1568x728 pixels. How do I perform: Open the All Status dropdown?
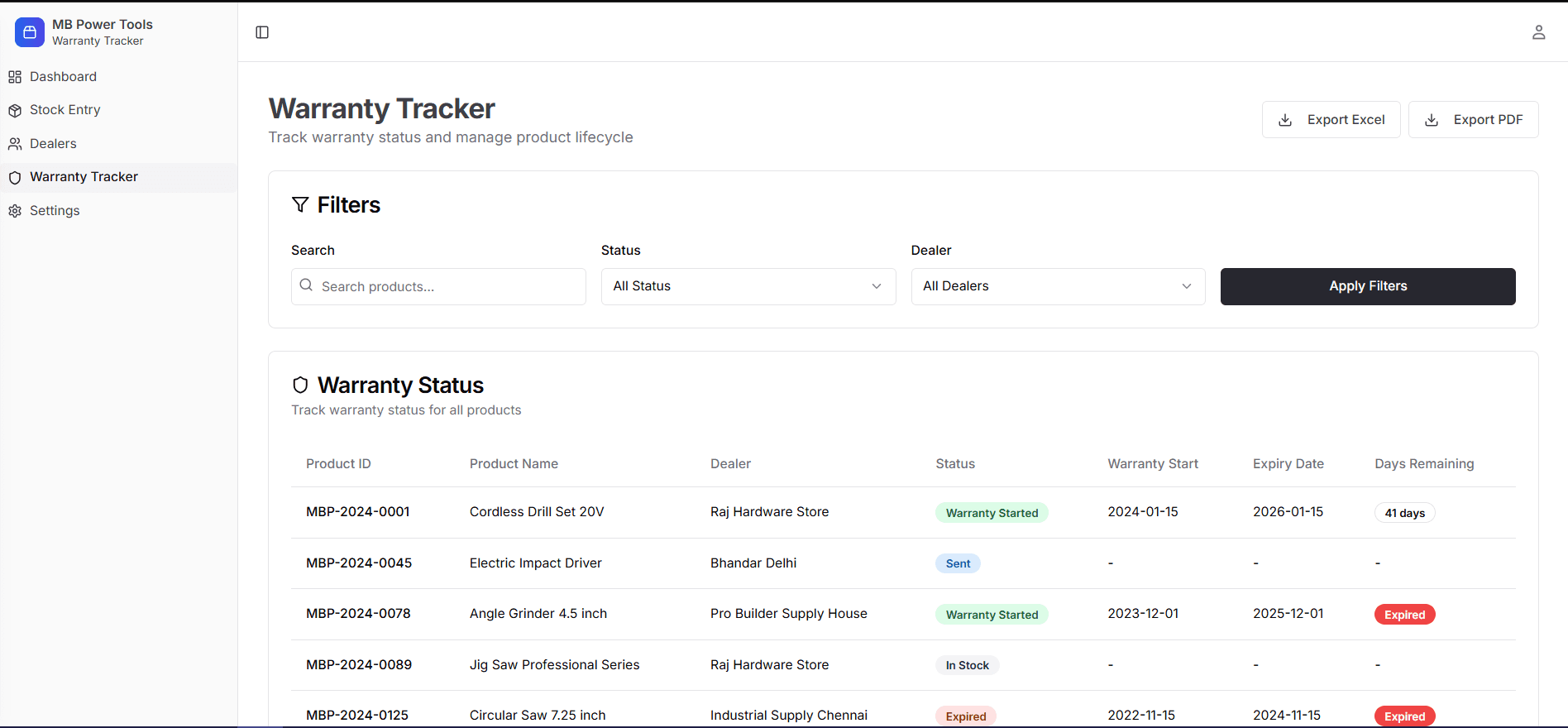coord(748,286)
